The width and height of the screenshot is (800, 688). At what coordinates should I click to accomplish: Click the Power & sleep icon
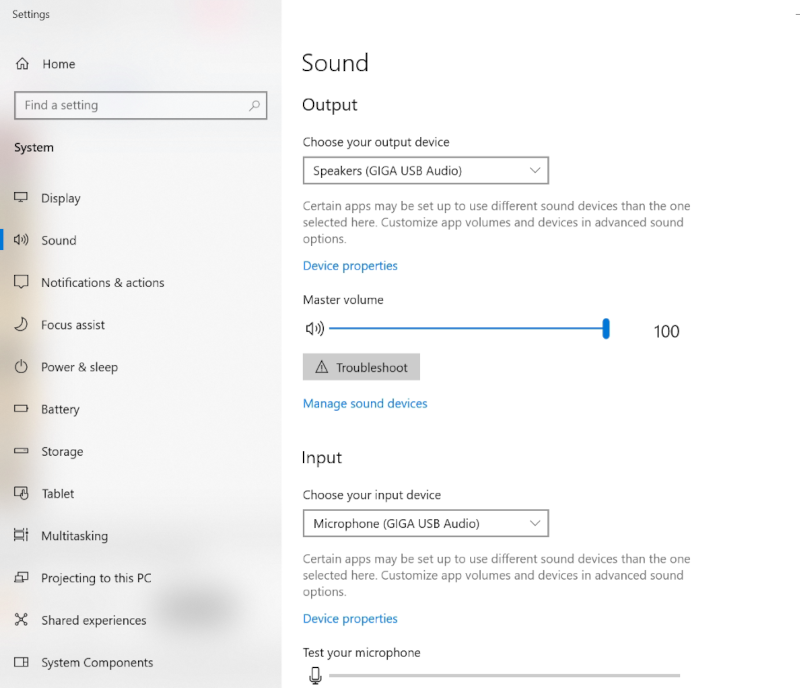[21, 367]
